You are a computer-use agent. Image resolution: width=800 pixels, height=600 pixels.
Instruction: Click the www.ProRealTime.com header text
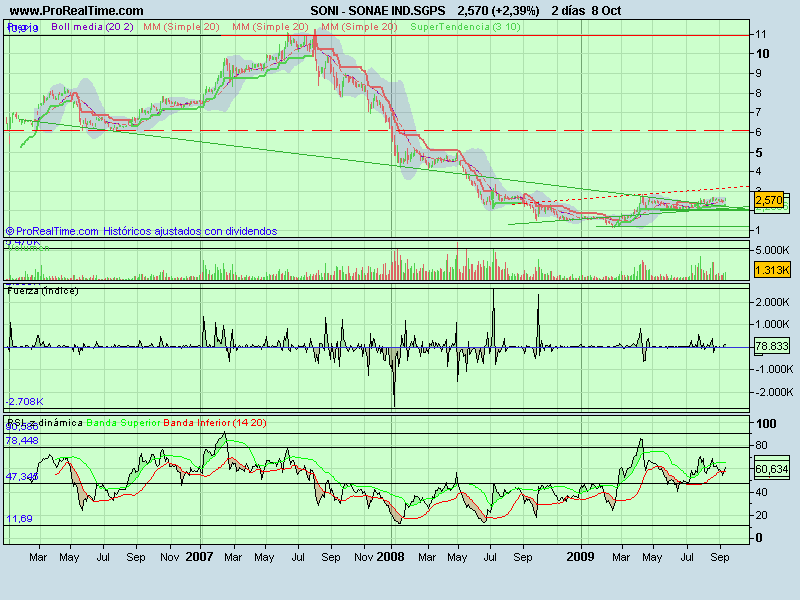click(x=77, y=10)
